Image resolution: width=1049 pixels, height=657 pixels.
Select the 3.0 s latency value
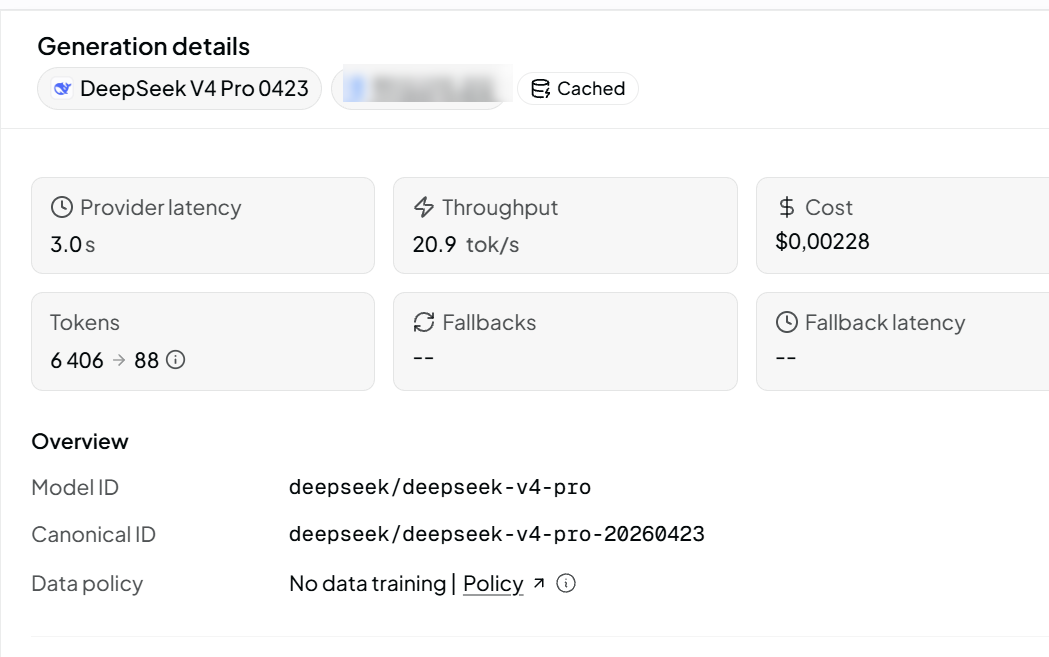point(73,245)
